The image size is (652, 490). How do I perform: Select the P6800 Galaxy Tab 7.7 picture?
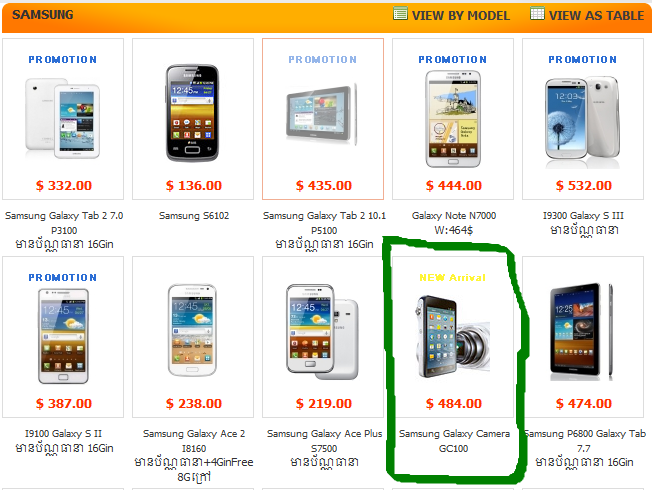(582, 332)
